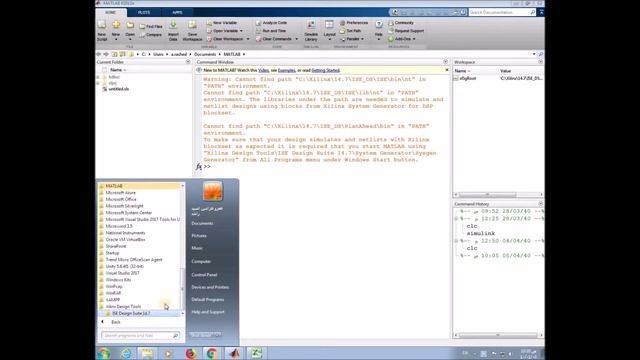Open the Clear Workspace dropdown

(x=248, y=39)
